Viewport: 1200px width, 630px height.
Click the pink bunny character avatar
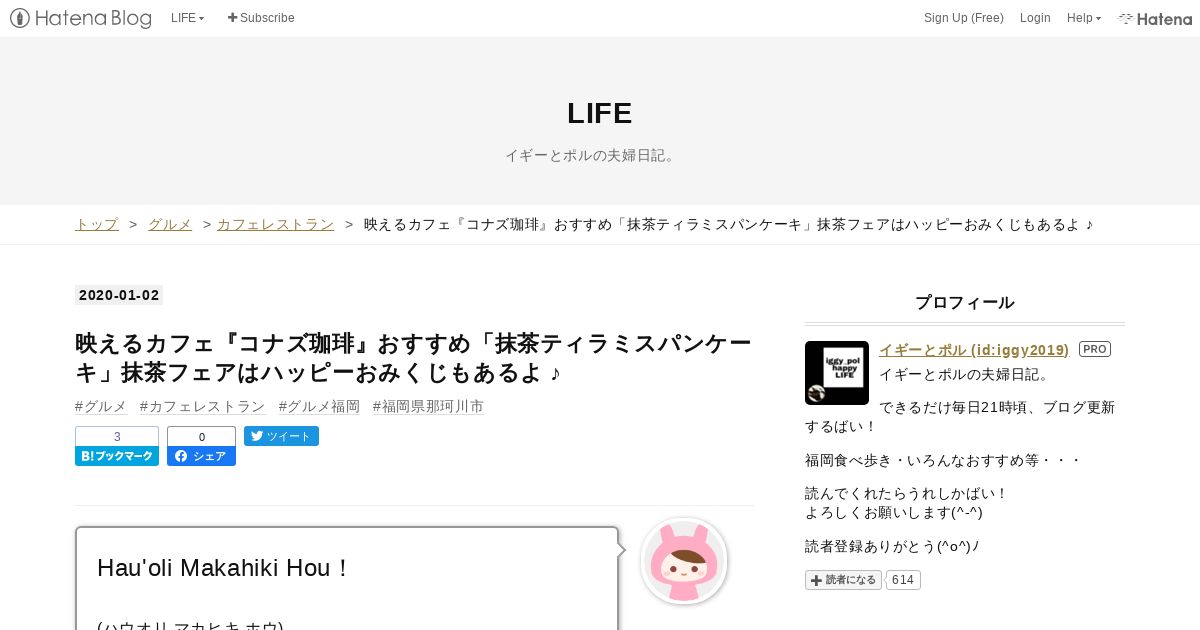tap(684, 561)
